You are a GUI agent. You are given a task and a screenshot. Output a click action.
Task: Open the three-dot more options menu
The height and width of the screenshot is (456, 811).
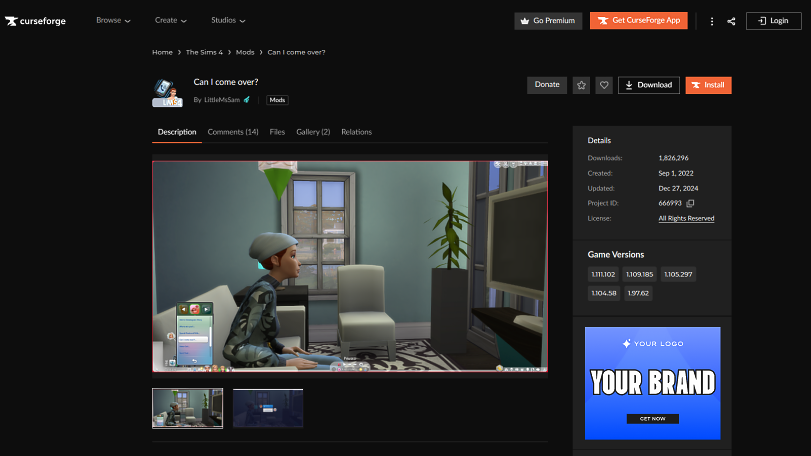712,21
